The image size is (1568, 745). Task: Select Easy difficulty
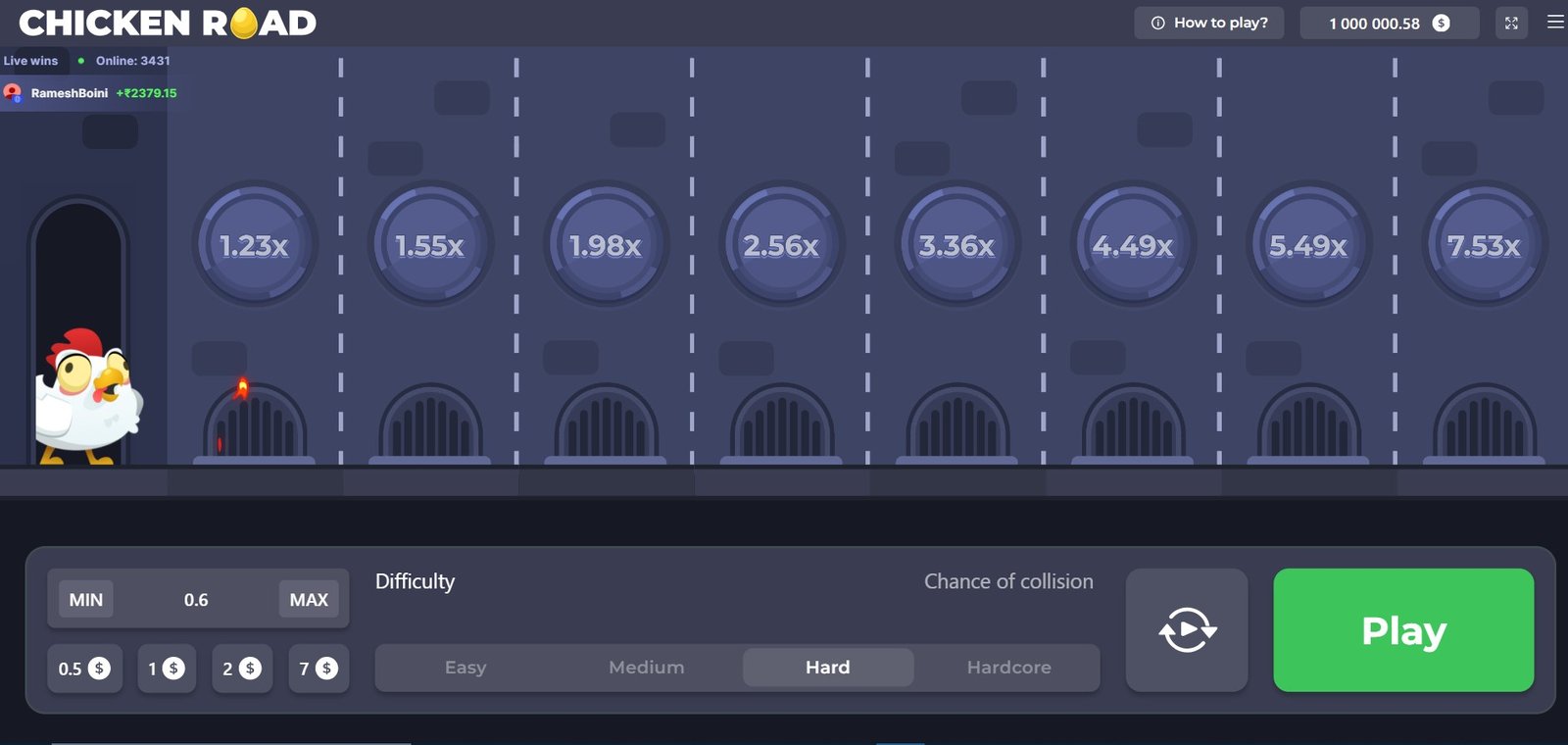click(465, 668)
